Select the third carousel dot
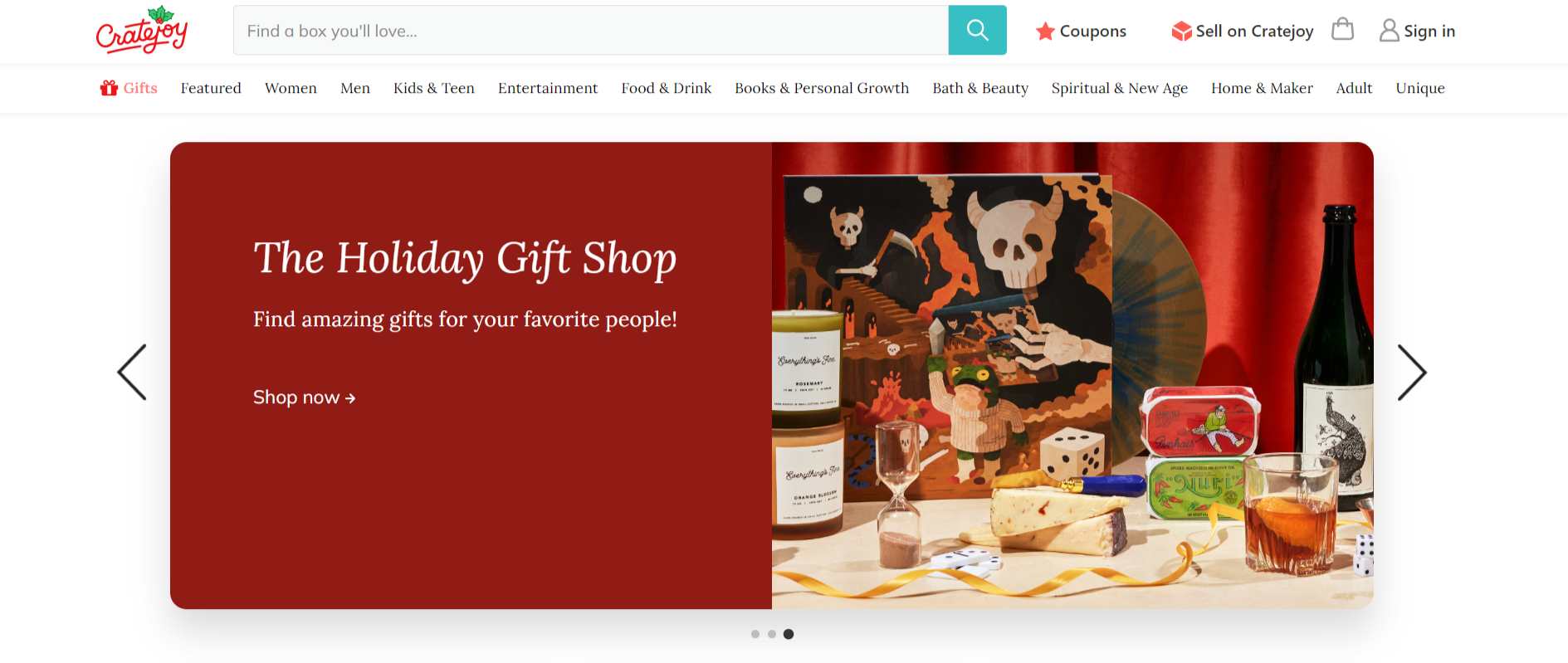The height and width of the screenshot is (663, 1568). [789, 634]
